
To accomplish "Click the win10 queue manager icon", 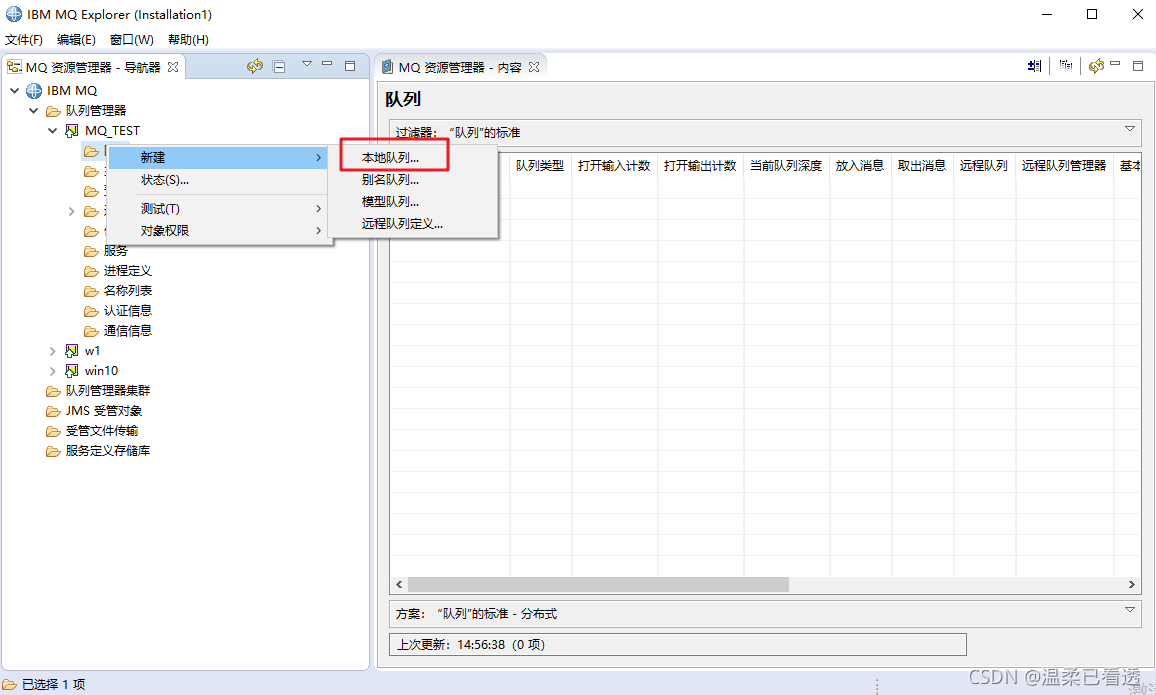I will click(x=72, y=371).
